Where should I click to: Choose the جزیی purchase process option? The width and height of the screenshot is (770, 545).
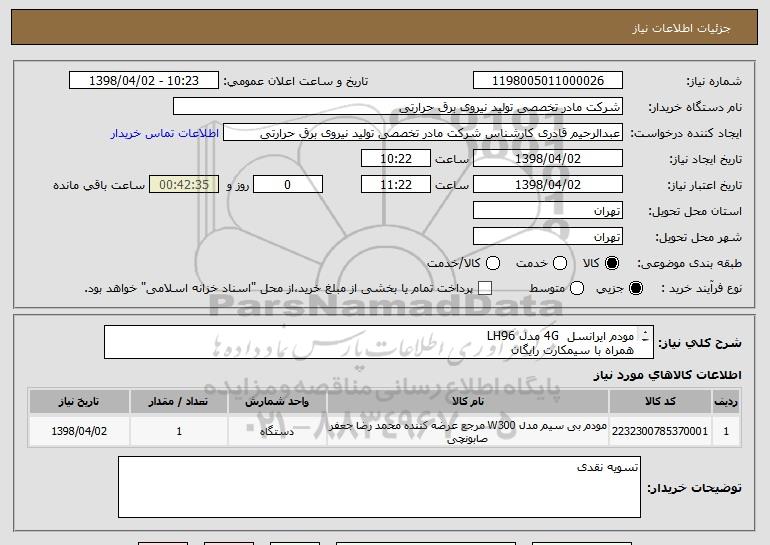[635, 288]
